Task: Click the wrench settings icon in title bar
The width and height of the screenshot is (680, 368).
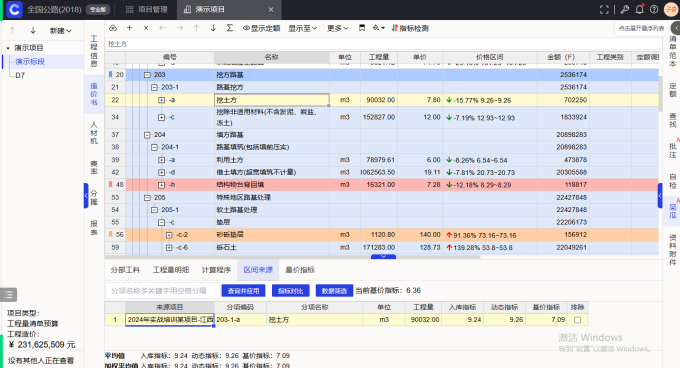Action: pyautogui.click(x=625, y=10)
